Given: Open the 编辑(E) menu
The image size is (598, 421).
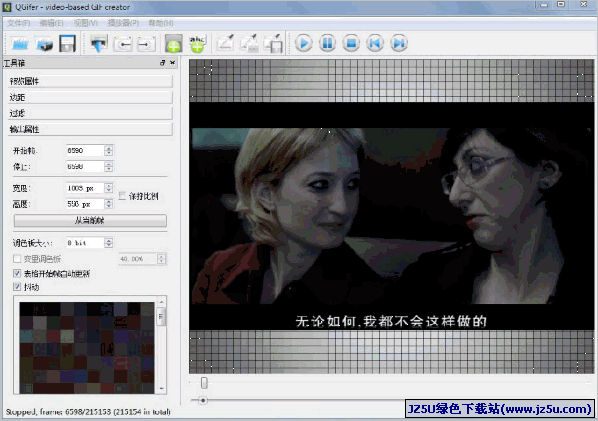Looking at the screenshot, I should [51, 23].
